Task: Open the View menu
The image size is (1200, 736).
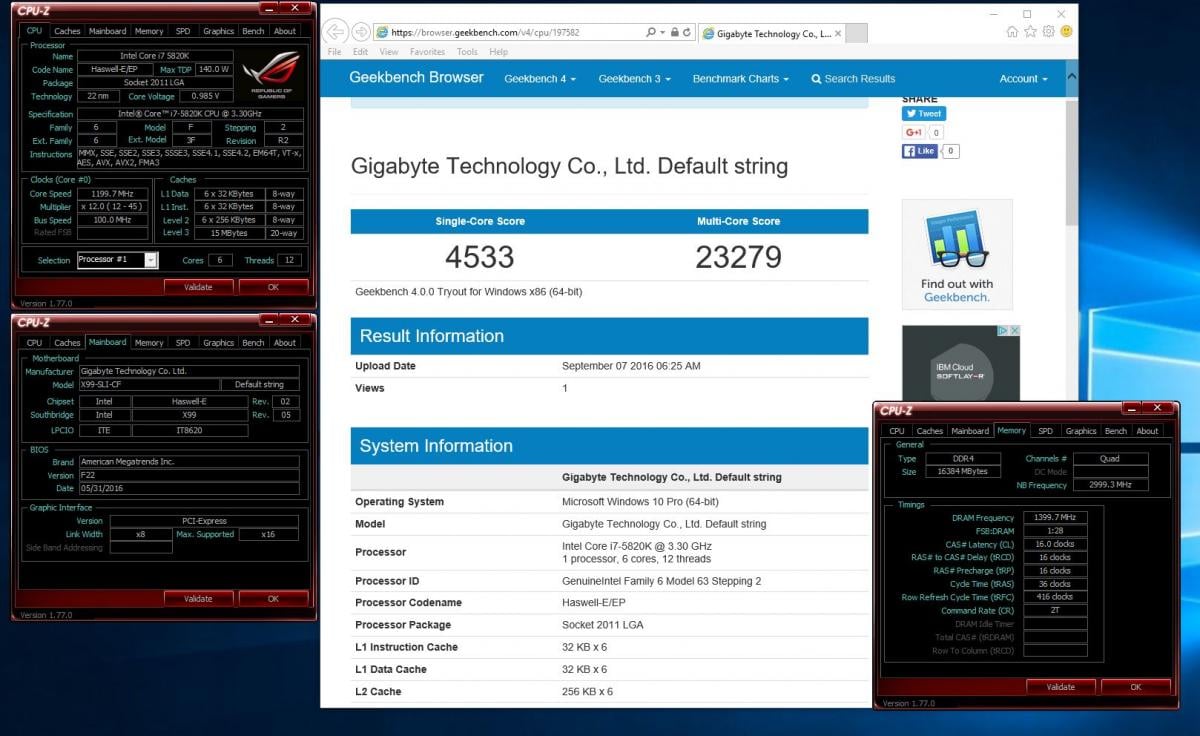Action: pos(389,52)
